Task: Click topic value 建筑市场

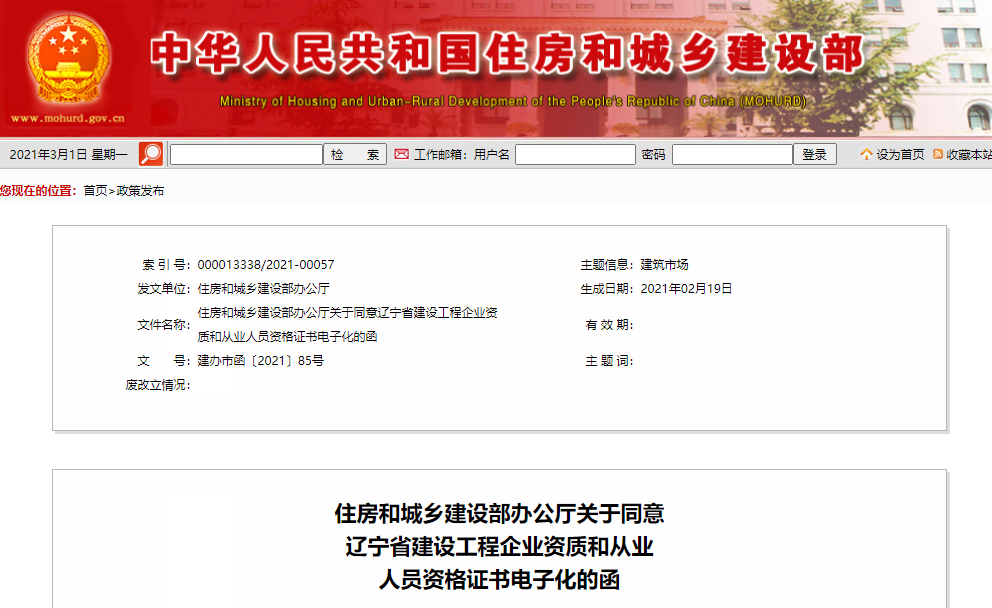Action: pyautogui.click(x=664, y=264)
